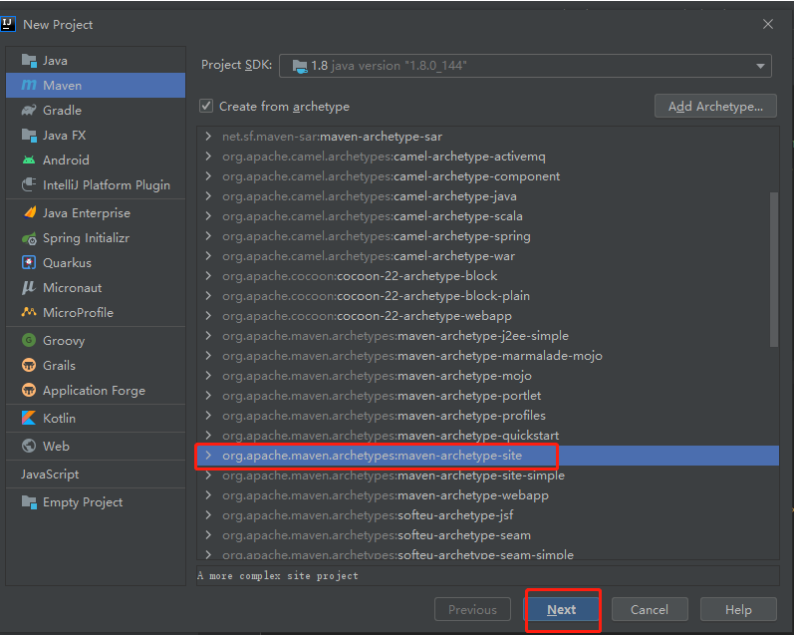Select maven-archetype-marmalade-mojo row

(x=488, y=355)
